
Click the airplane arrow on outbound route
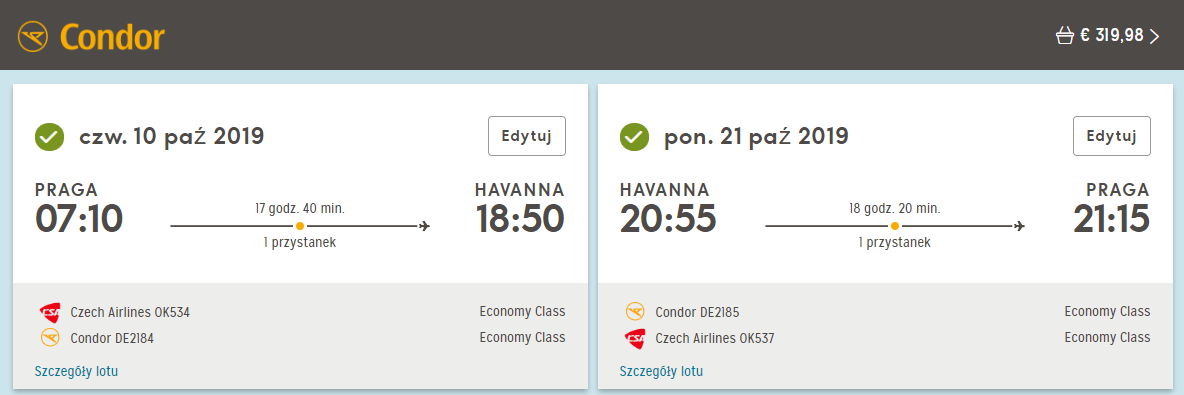[424, 226]
